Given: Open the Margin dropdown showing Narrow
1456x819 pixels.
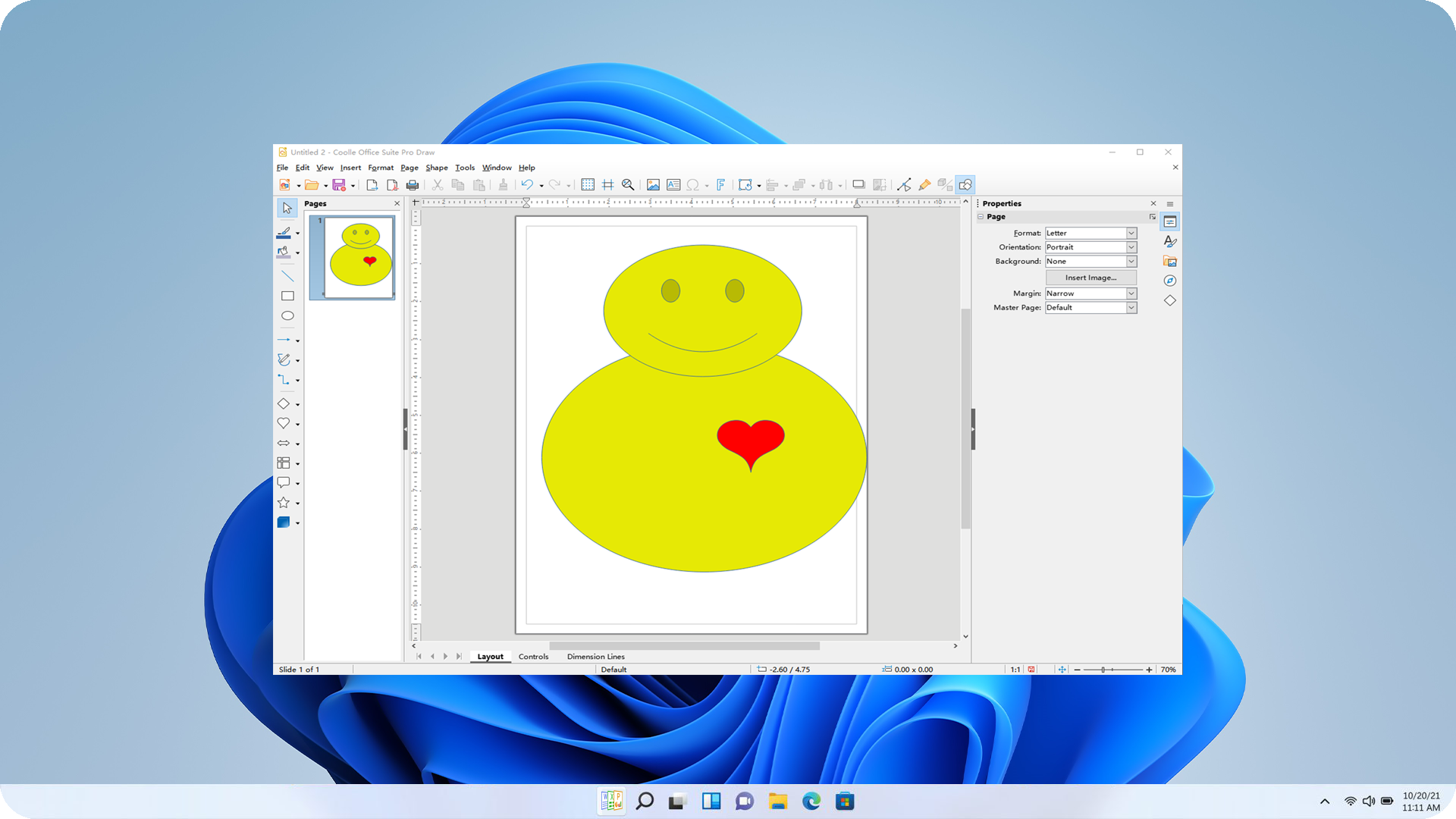Looking at the screenshot, I should [1131, 293].
